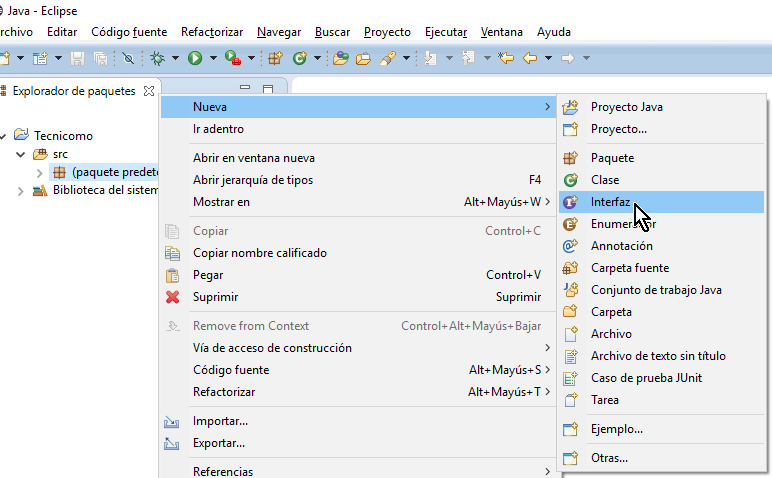Viewport: 772px width, 478px height.
Task: Close the Explorador de paquetes tab
Action: click(149, 91)
